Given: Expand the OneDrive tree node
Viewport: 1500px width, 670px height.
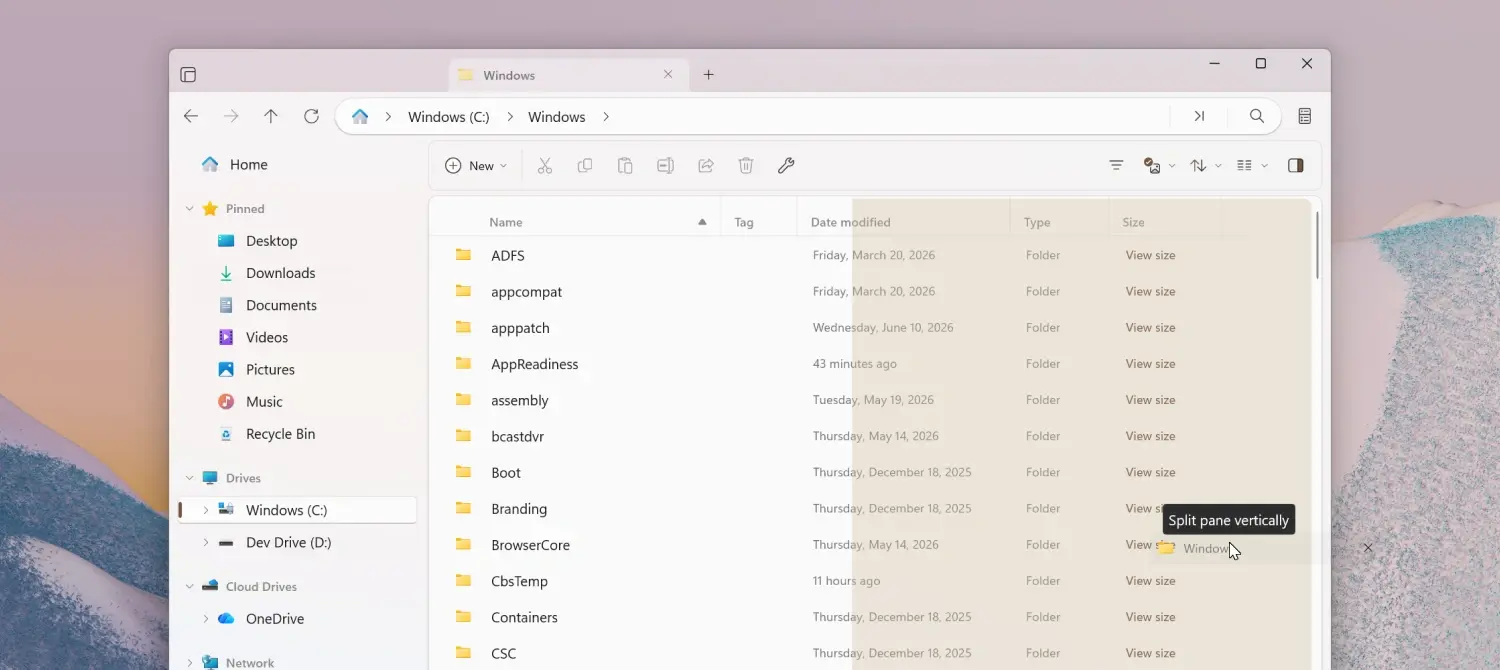Looking at the screenshot, I should pyautogui.click(x=206, y=619).
